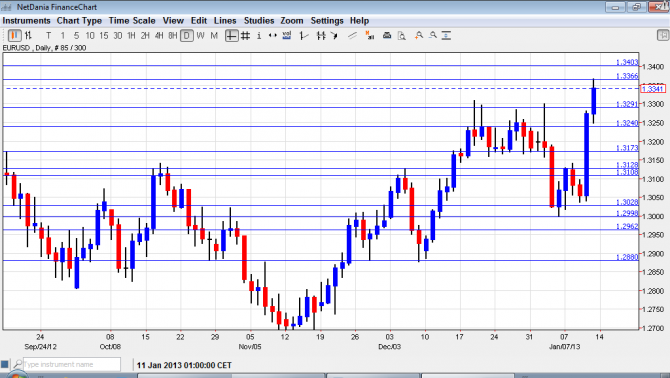Set time scale to Tick (T)
Screen dimensions: 670x378
(48, 36)
